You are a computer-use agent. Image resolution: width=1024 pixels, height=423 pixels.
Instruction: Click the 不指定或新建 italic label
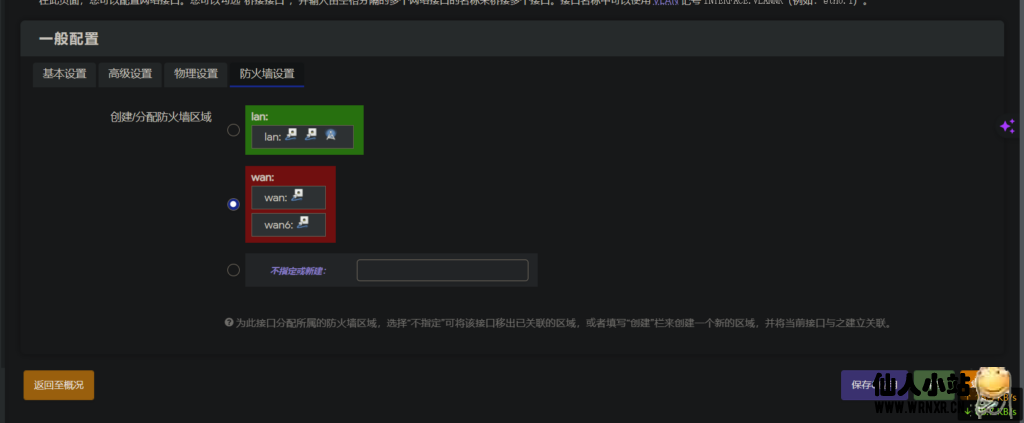tap(298, 270)
